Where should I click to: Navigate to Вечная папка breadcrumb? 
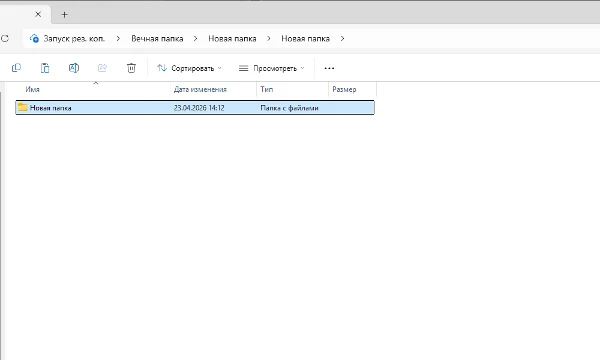tap(157, 39)
